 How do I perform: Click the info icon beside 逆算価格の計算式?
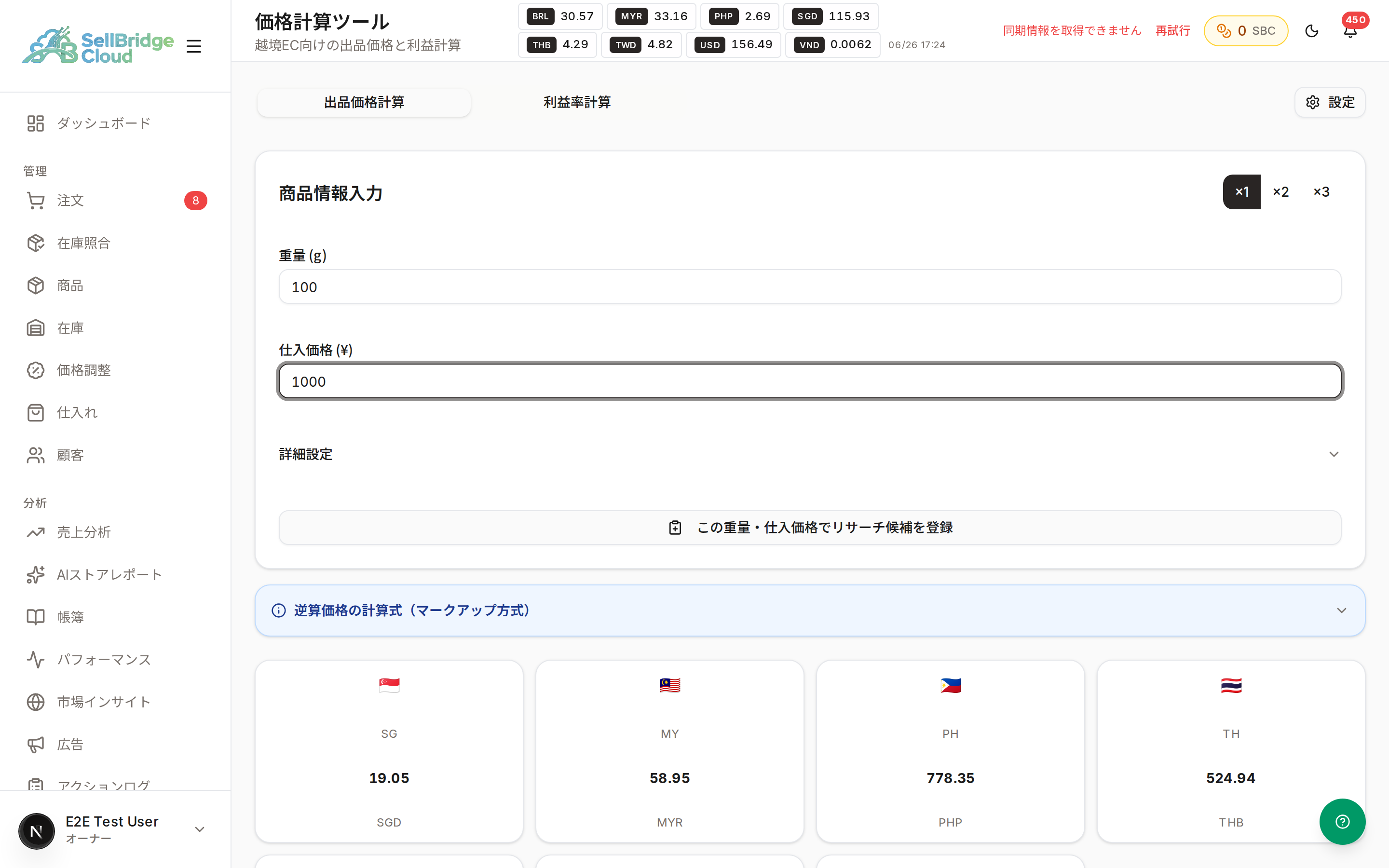pos(278,610)
